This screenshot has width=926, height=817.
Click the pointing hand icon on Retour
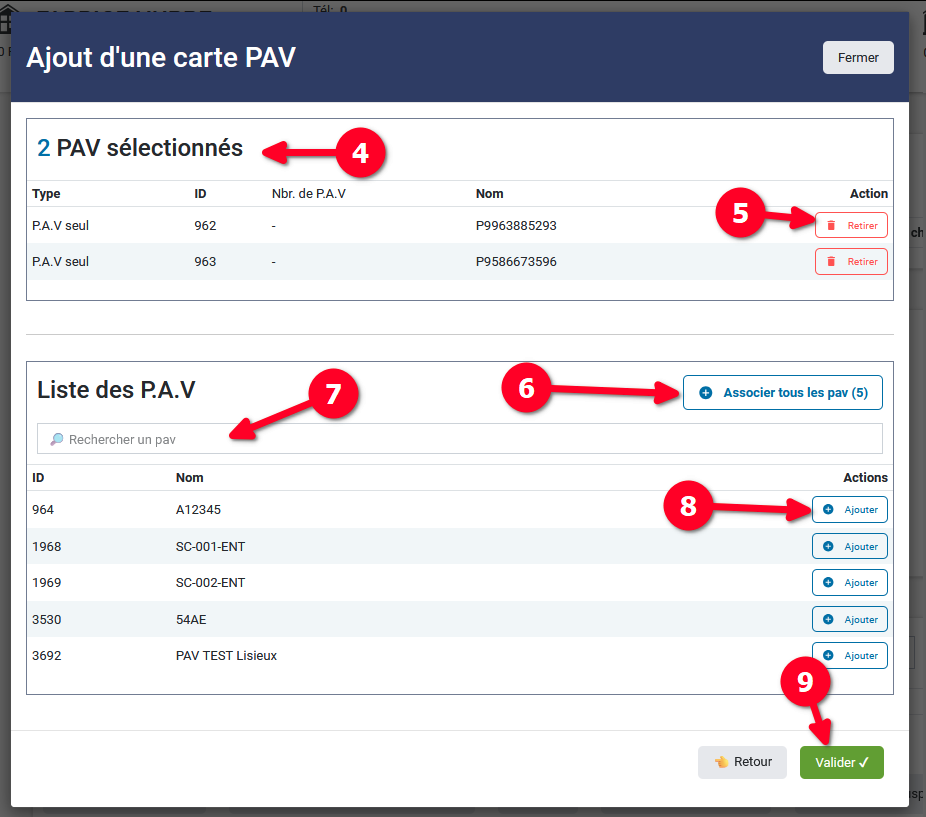[x=721, y=762]
